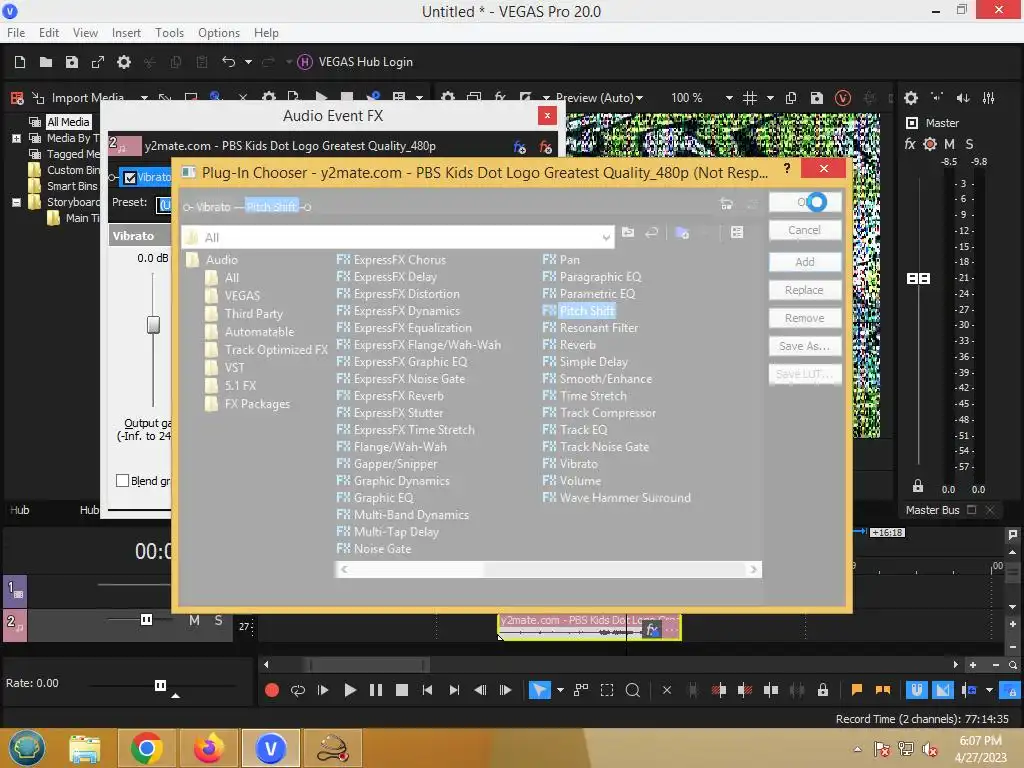
Task: Open Master bus automation settings icon
Action: tap(930, 144)
